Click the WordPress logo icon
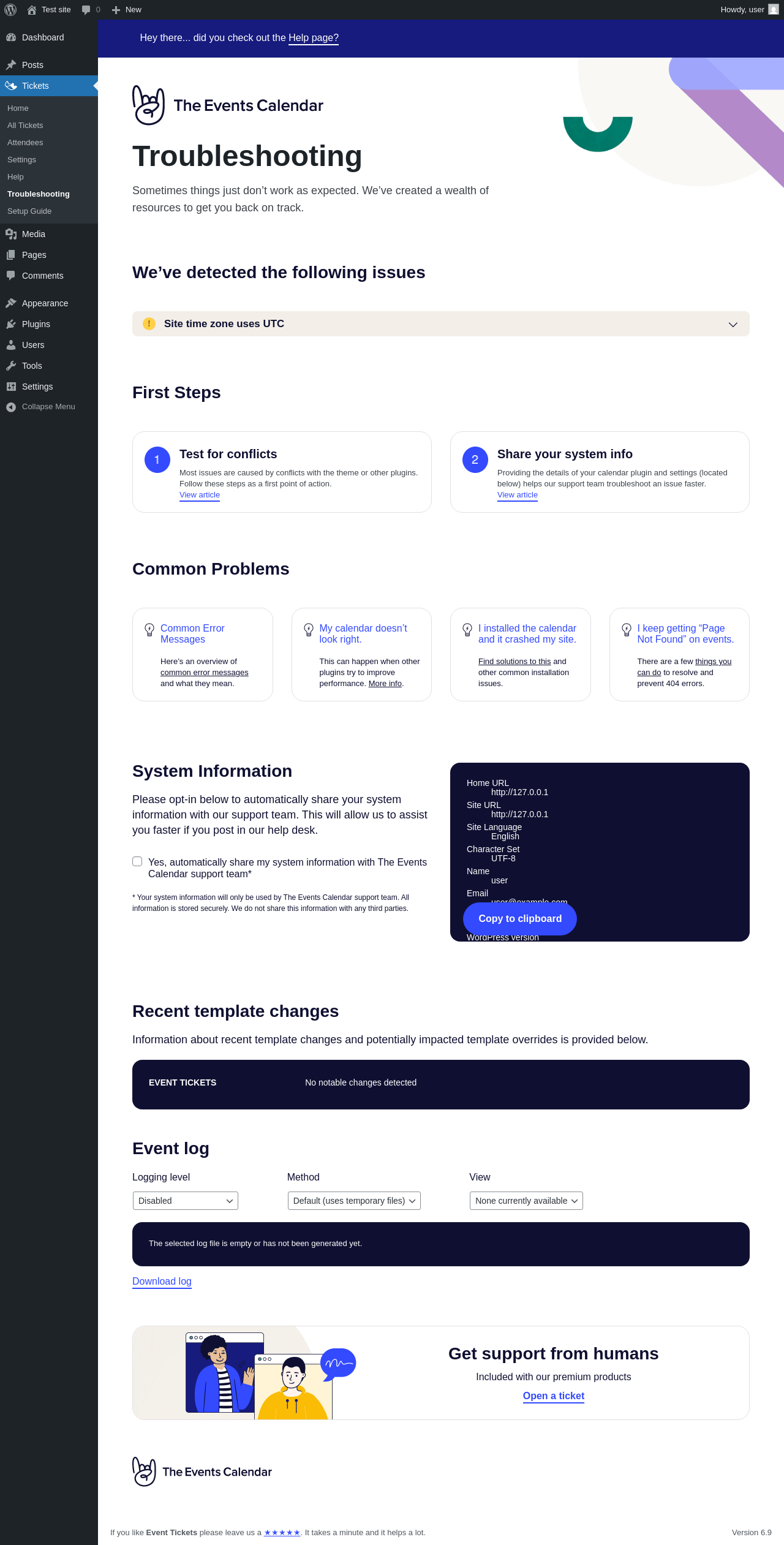Viewport: 784px width, 1545px height. [x=10, y=10]
